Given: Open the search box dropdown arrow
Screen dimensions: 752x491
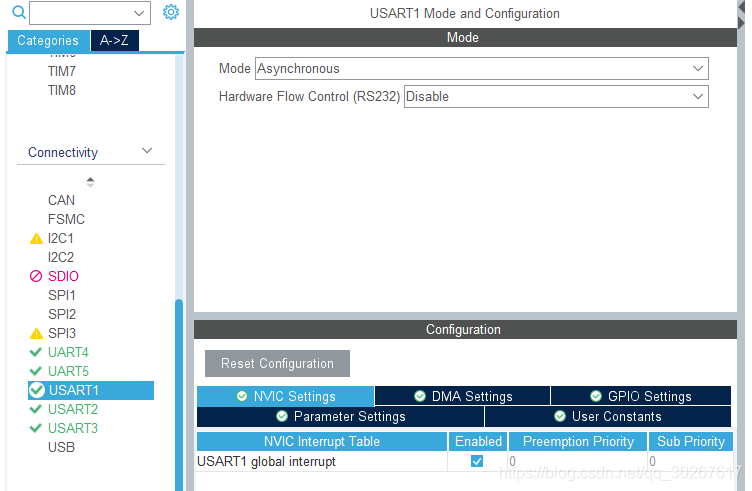Looking at the screenshot, I should point(139,13).
